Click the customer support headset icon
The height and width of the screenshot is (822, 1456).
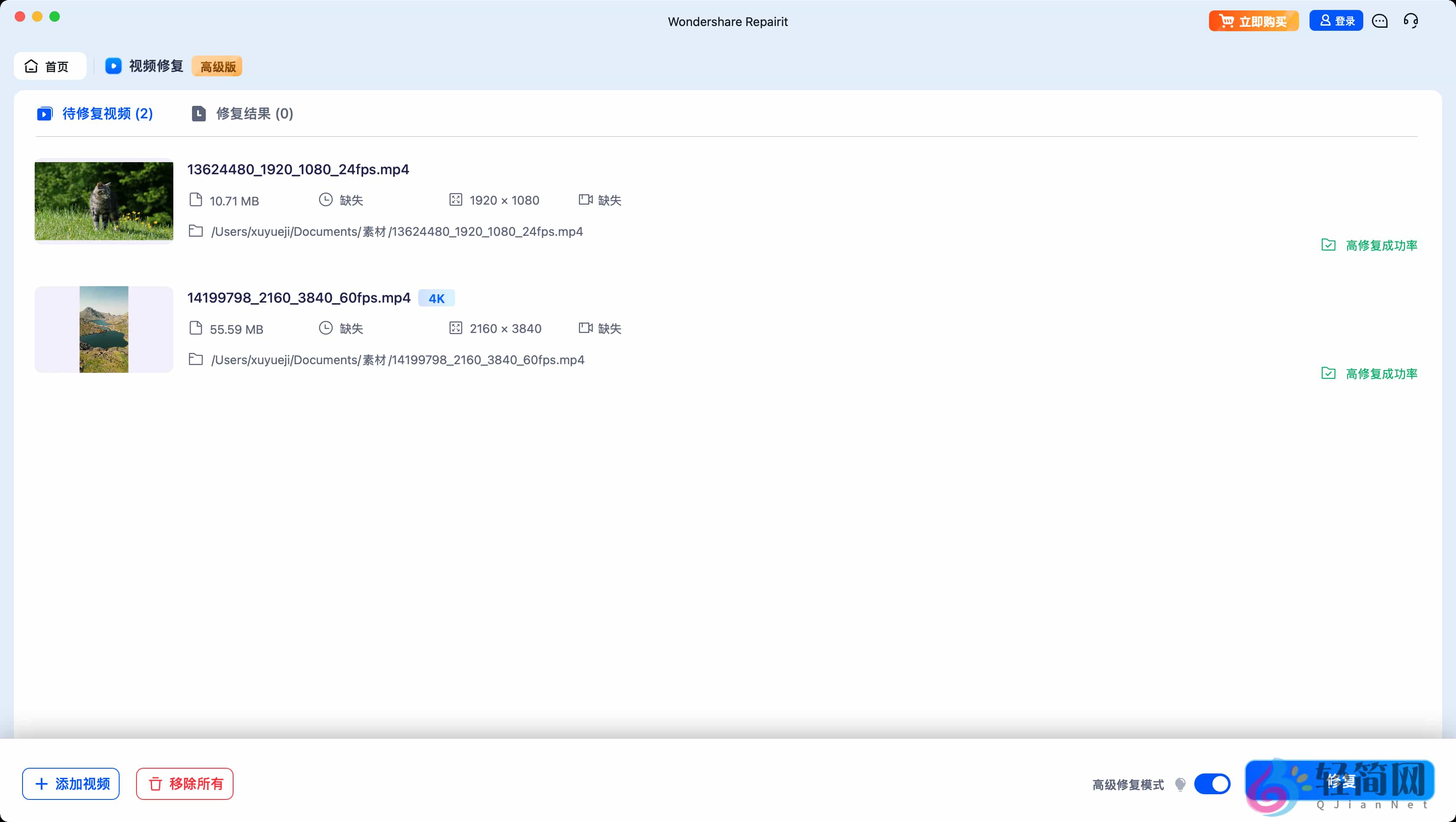(1411, 22)
